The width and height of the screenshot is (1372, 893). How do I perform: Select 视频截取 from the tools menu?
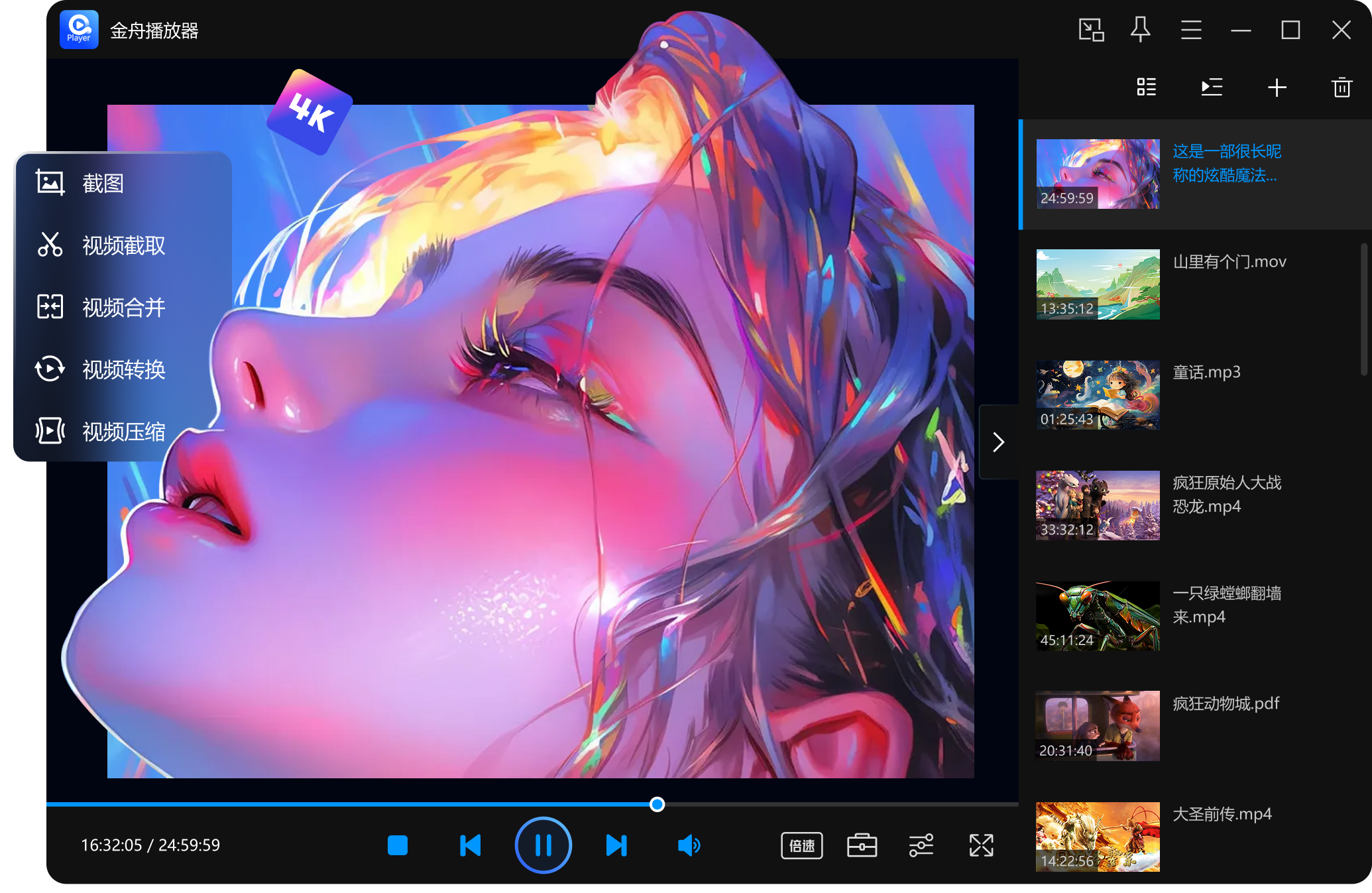coord(123,246)
